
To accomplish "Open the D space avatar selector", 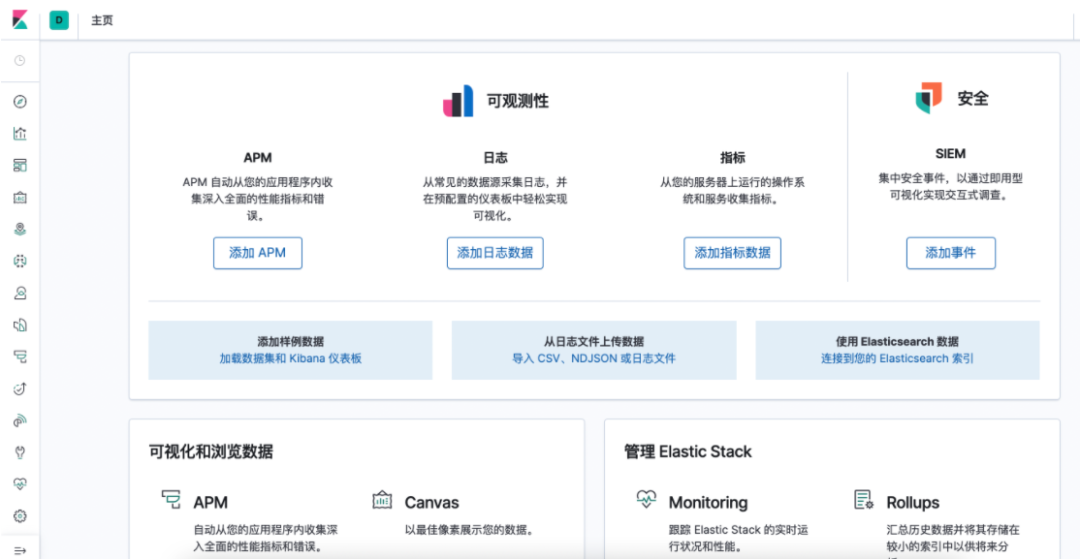I will tap(59, 21).
